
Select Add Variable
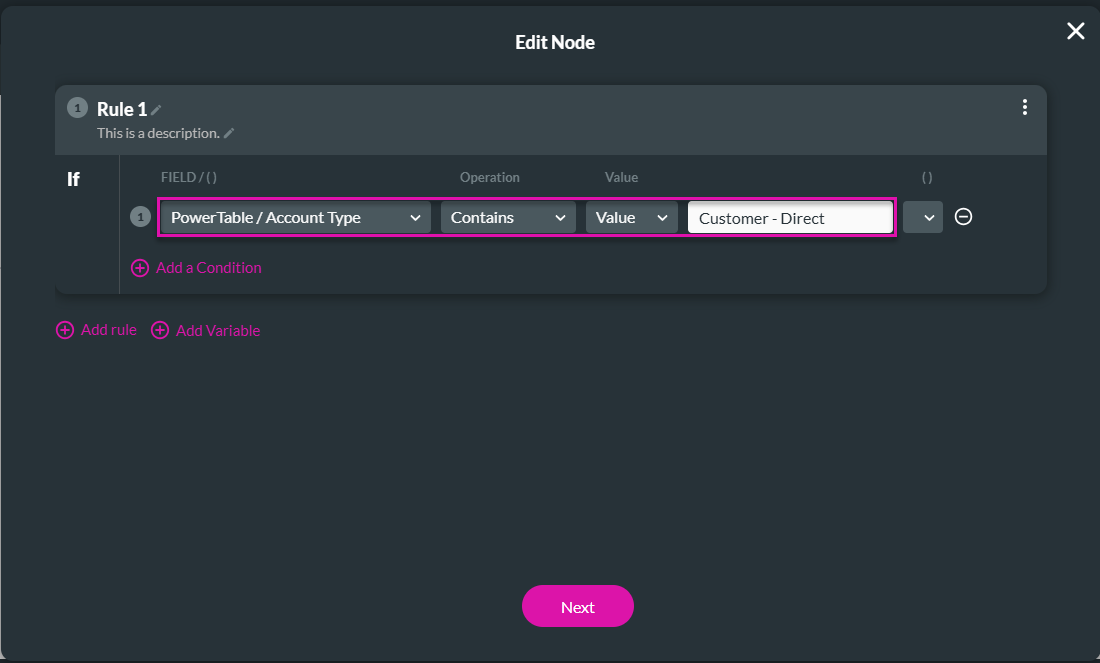click(x=217, y=330)
